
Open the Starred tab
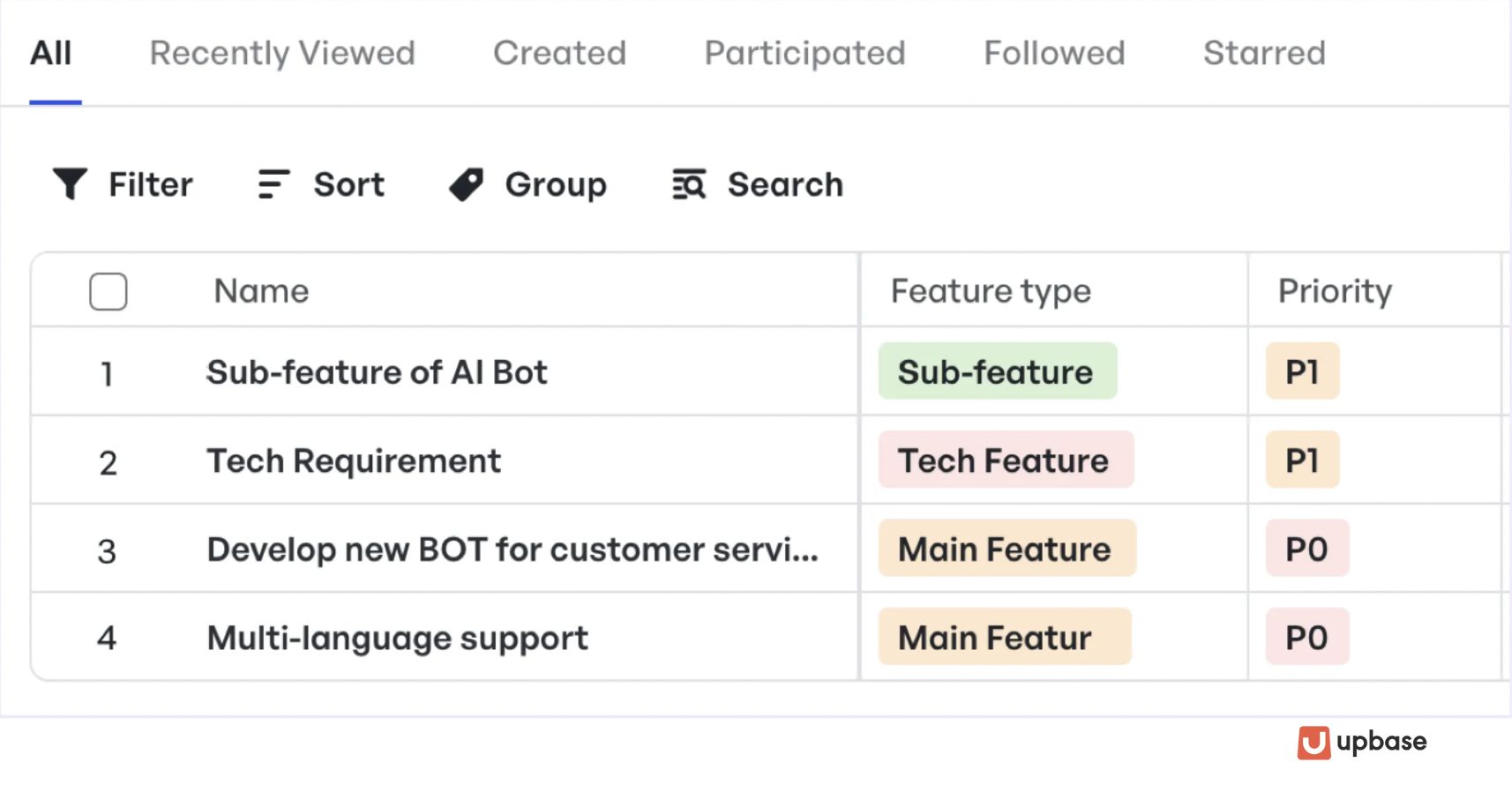1264,53
